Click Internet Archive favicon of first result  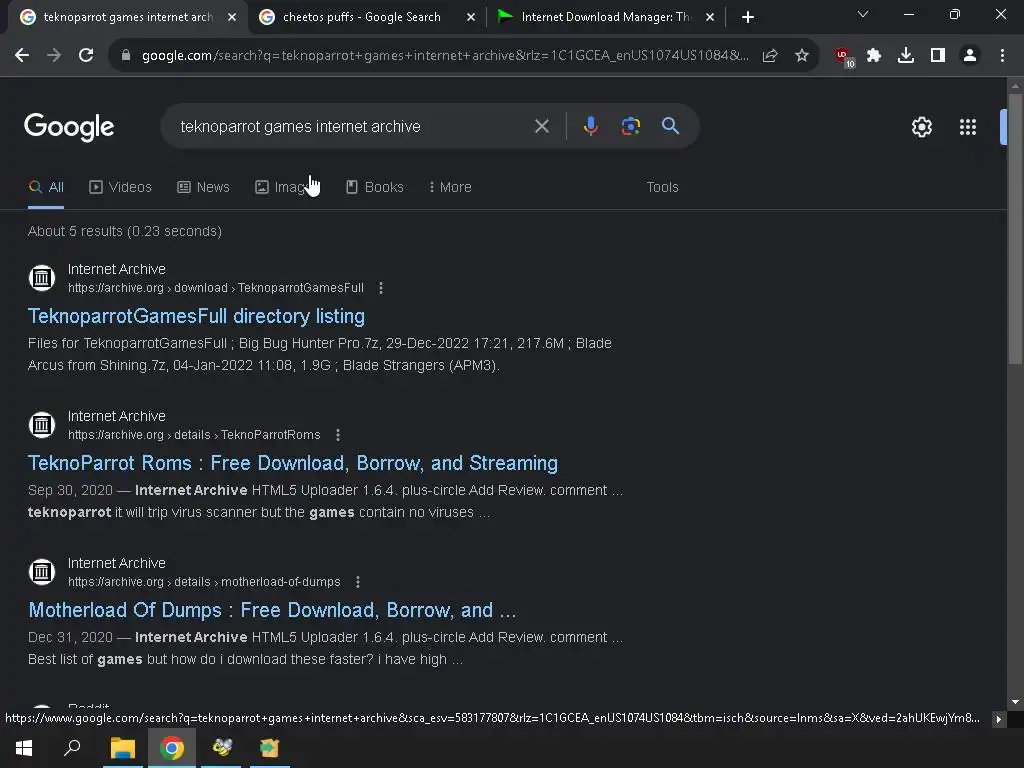pyautogui.click(x=42, y=278)
